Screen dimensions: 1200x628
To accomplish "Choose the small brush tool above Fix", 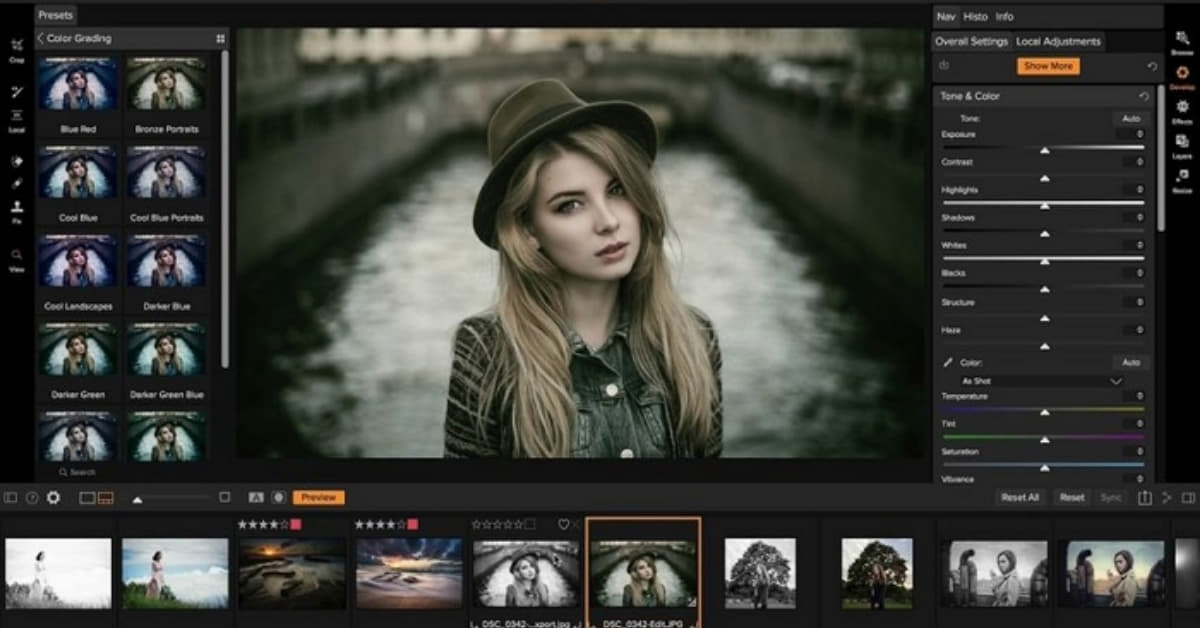I will [17, 184].
